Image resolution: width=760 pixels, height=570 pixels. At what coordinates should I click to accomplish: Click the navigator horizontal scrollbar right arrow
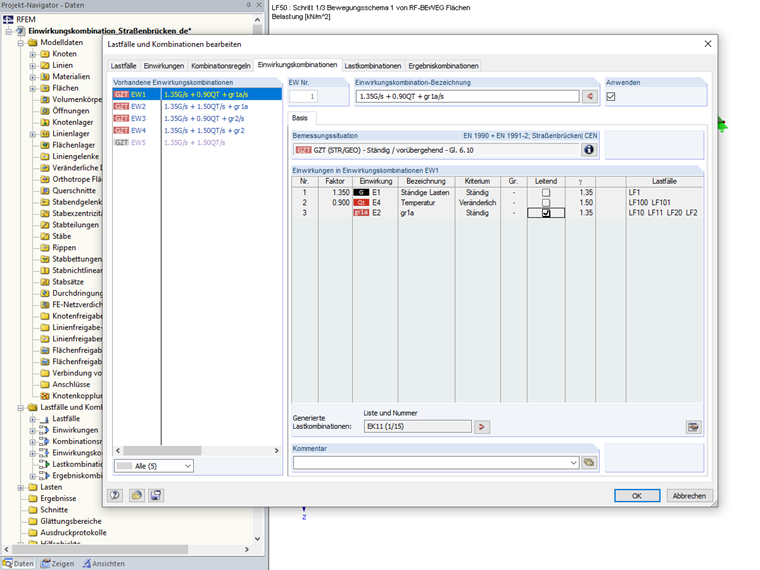coord(247,550)
